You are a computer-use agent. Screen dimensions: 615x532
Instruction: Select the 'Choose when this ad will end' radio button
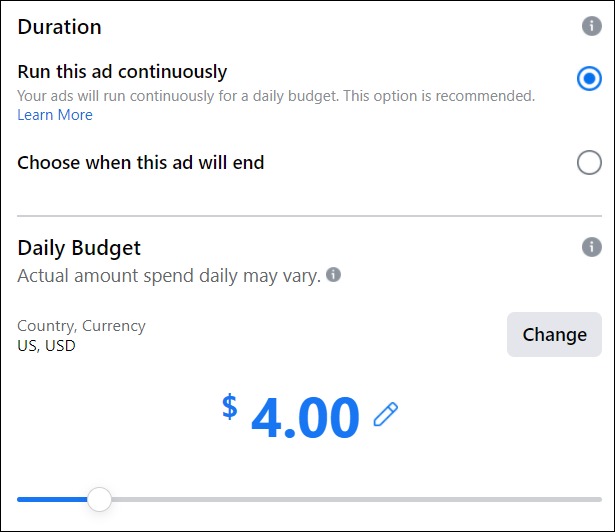click(589, 162)
